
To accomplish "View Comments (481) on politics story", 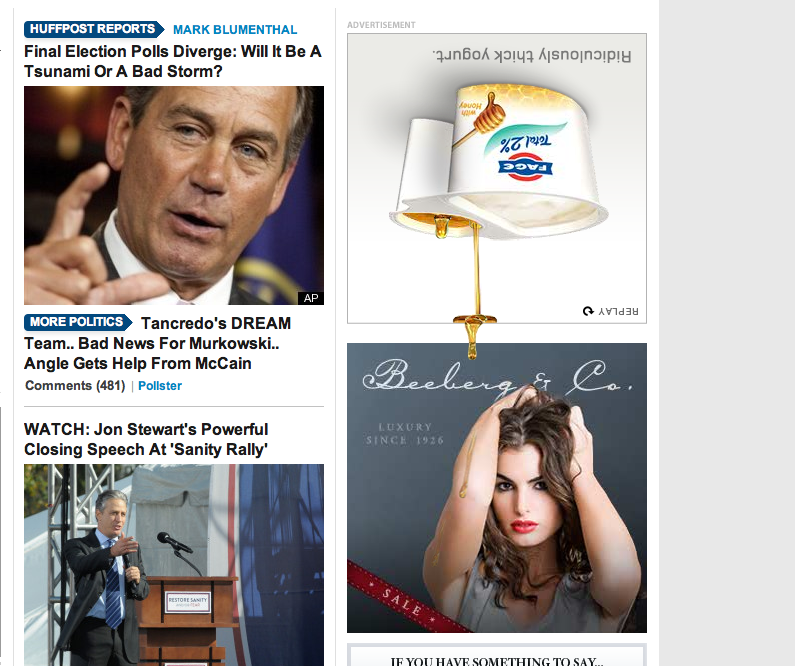I will click(75, 386).
